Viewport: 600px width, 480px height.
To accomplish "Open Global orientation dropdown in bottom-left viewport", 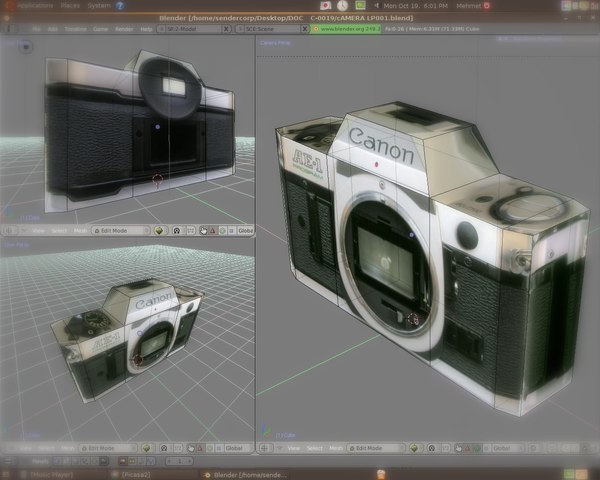I will click(237, 448).
